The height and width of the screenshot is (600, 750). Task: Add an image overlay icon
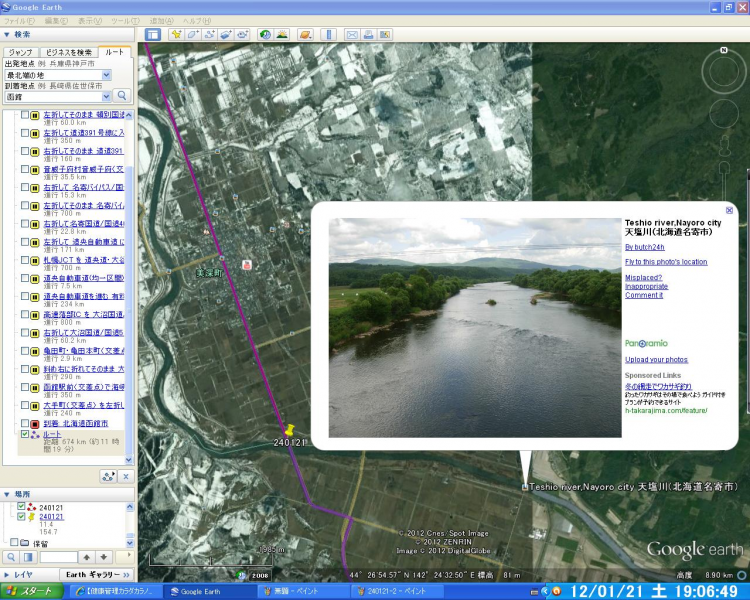[226, 34]
